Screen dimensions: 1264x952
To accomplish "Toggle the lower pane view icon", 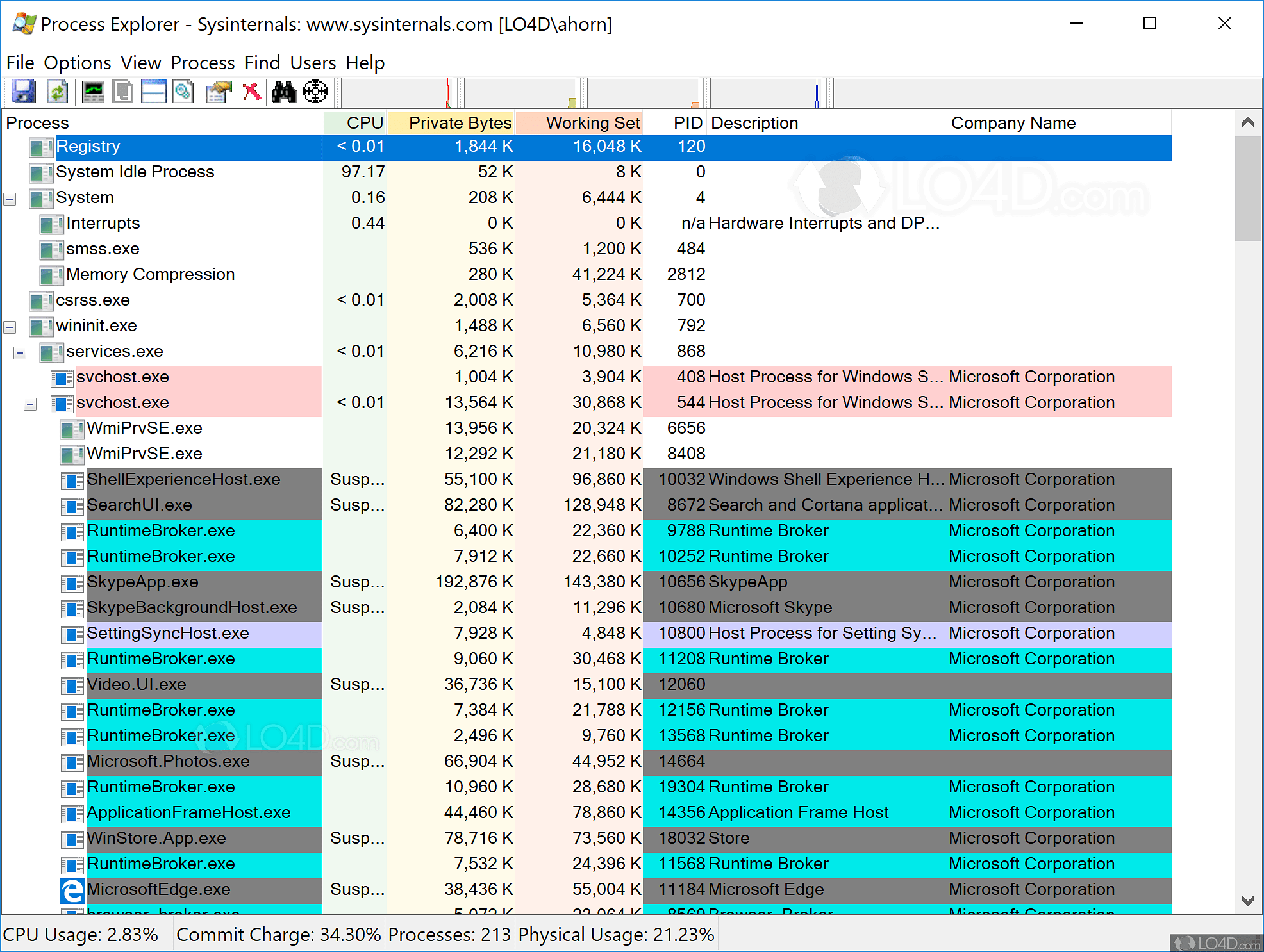I will (154, 92).
